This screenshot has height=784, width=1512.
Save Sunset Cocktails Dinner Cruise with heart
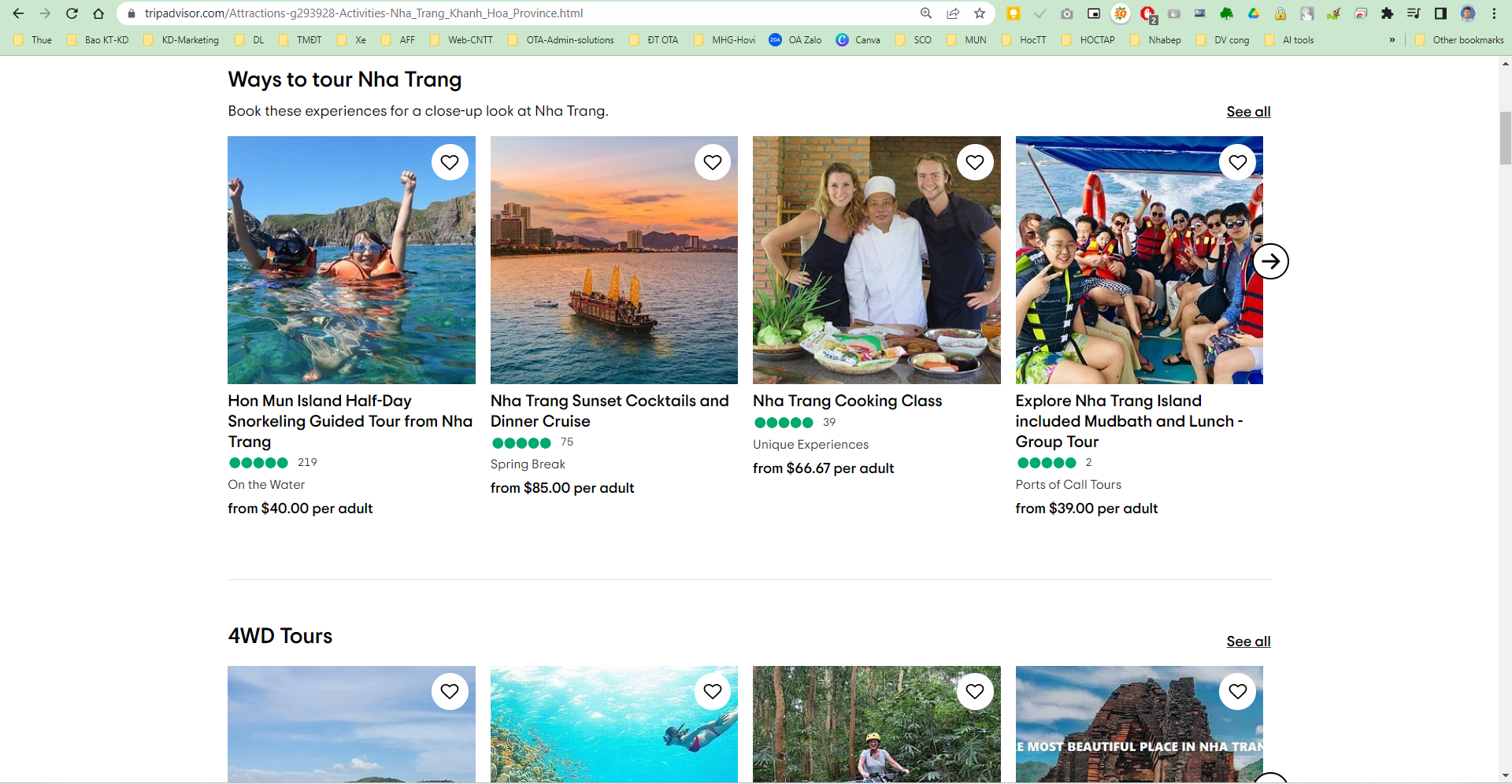[x=713, y=162]
